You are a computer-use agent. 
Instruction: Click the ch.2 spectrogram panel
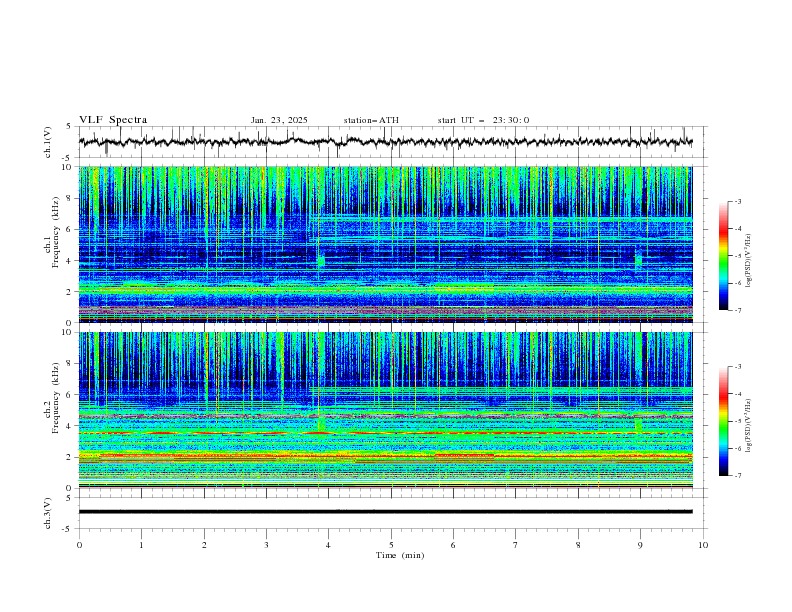385,410
